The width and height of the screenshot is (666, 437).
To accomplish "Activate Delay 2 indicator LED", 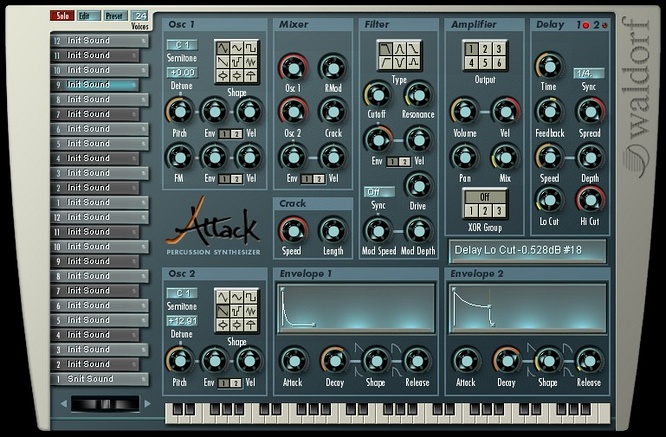I will (604, 25).
